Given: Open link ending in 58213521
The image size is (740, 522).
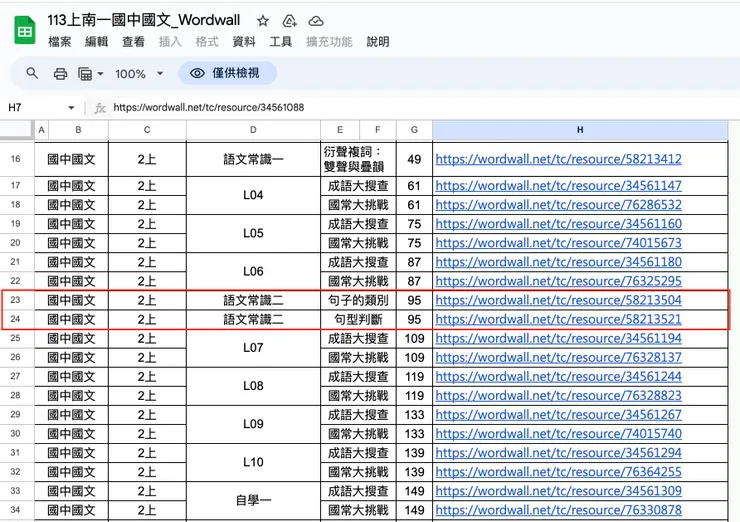Looking at the screenshot, I should [558, 320].
